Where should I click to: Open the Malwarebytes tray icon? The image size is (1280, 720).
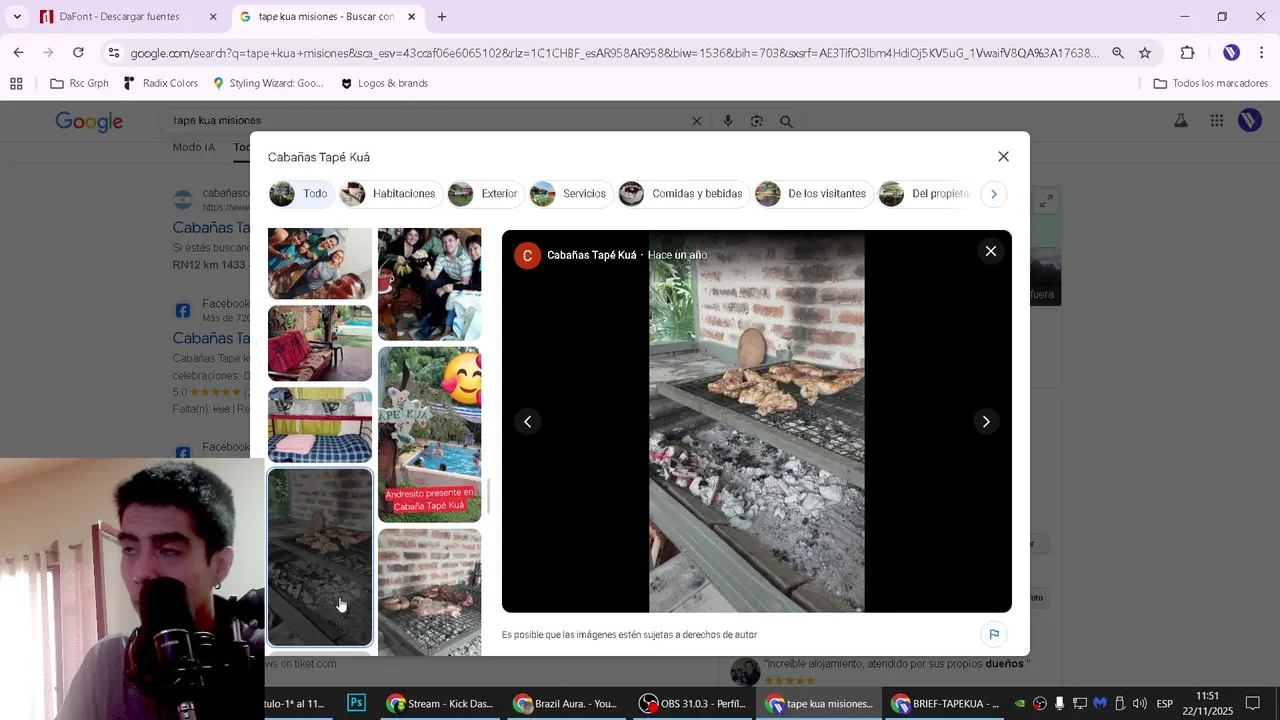(x=1100, y=703)
